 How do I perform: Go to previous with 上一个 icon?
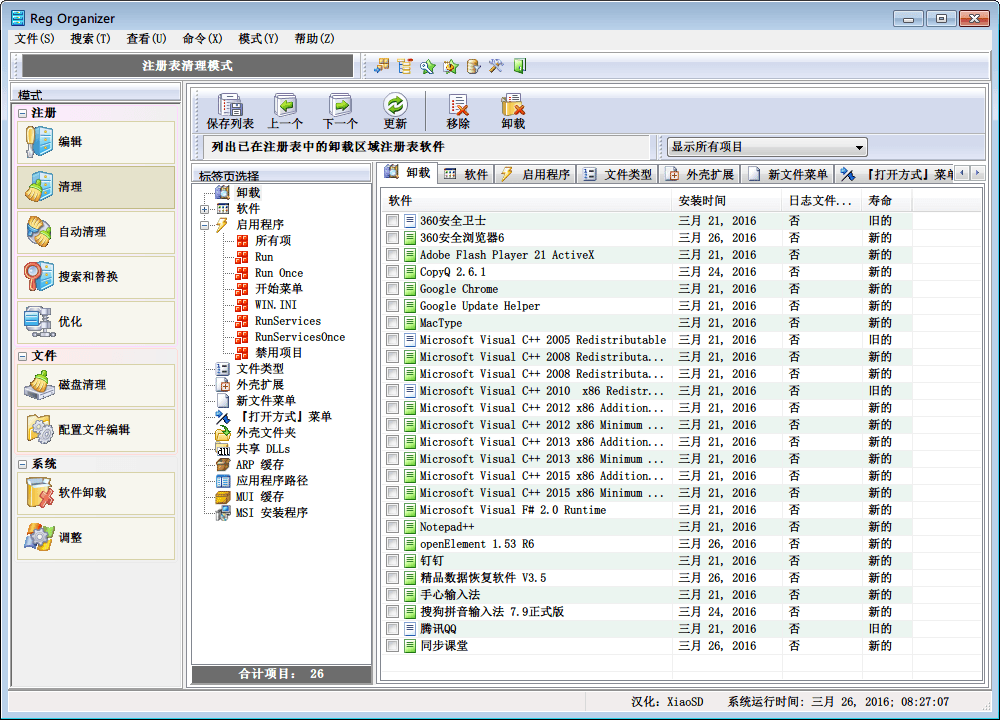click(285, 111)
